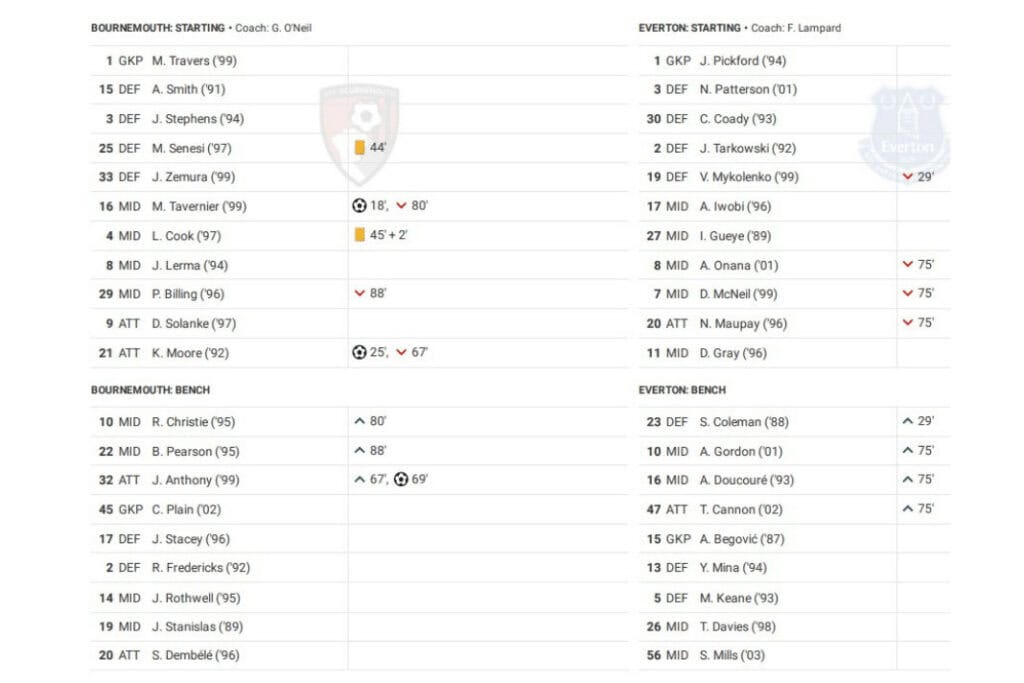This screenshot has height=683, width=1024.
Task: Click the red substitution arrow for V. Mykolenko
Action: click(x=908, y=177)
